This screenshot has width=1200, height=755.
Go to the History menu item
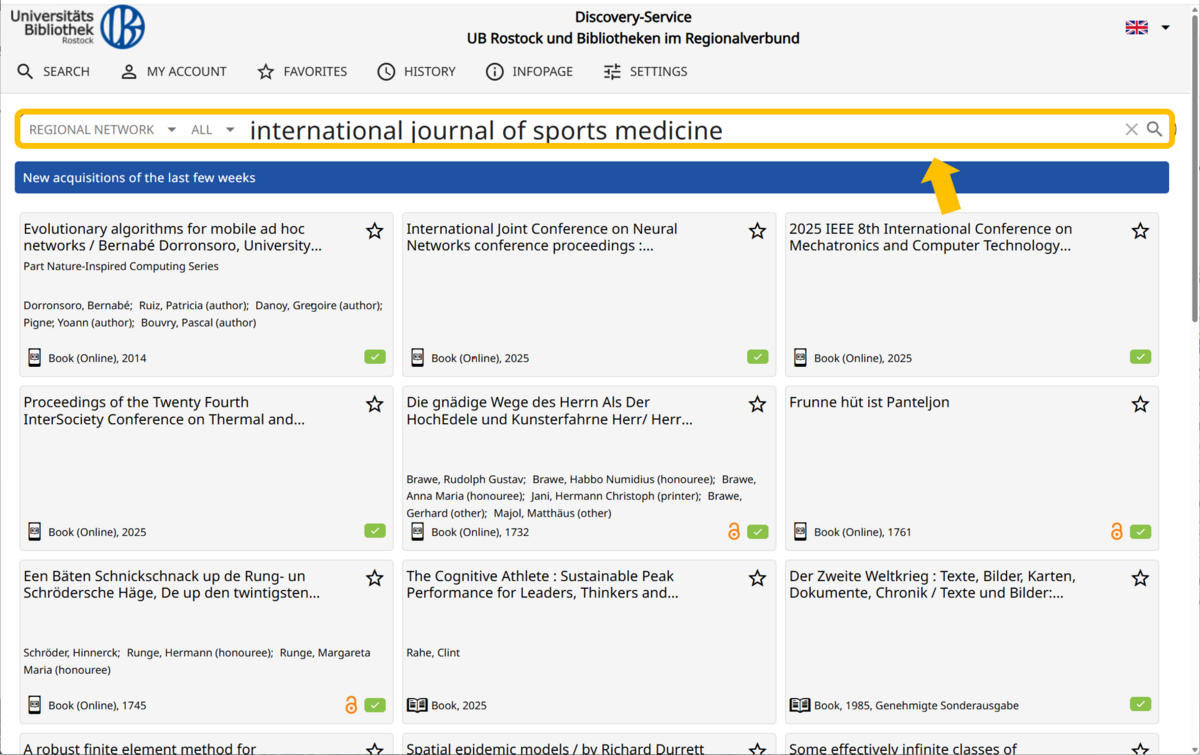click(x=416, y=72)
